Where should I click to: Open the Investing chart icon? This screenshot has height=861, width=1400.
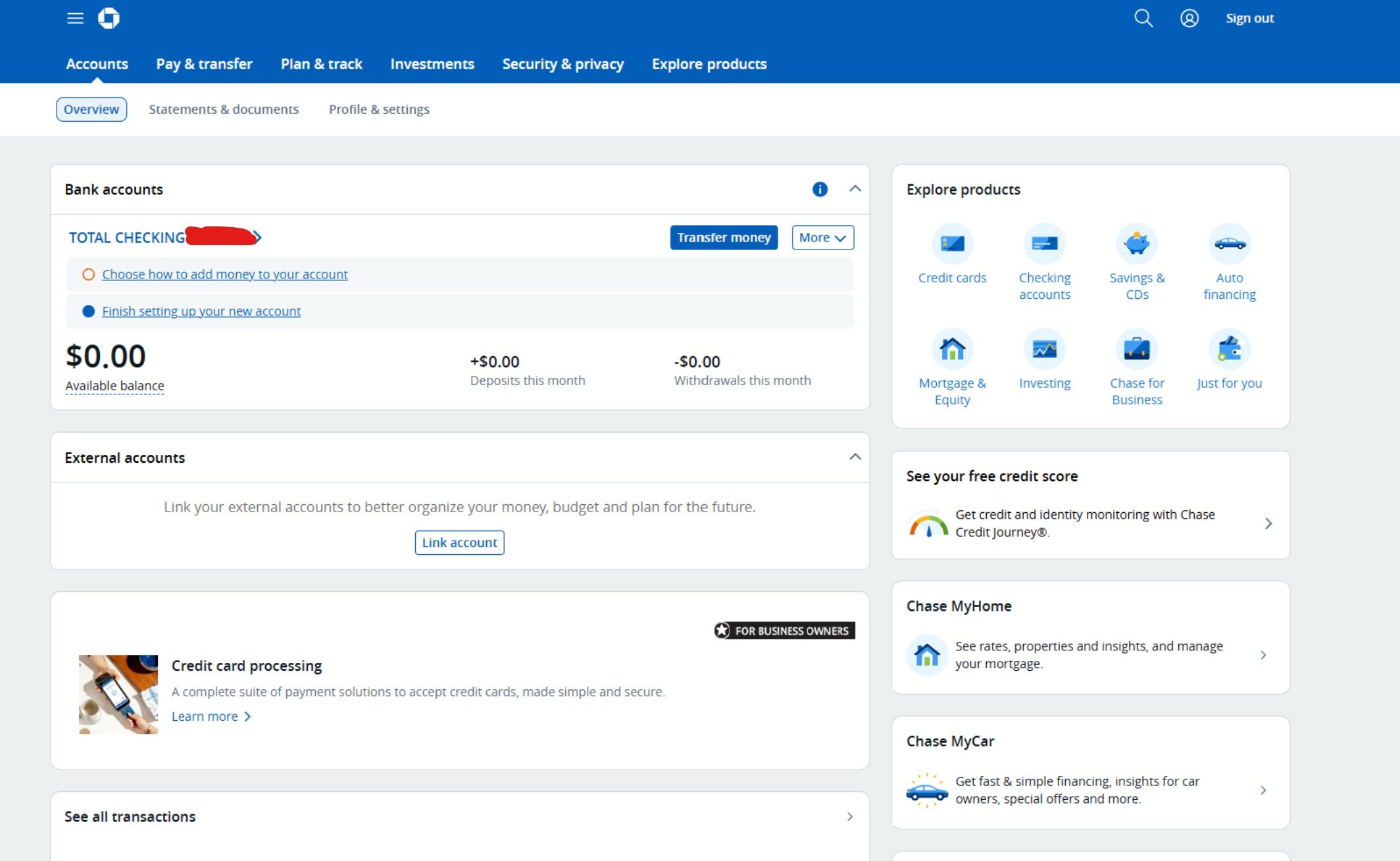[1045, 349]
